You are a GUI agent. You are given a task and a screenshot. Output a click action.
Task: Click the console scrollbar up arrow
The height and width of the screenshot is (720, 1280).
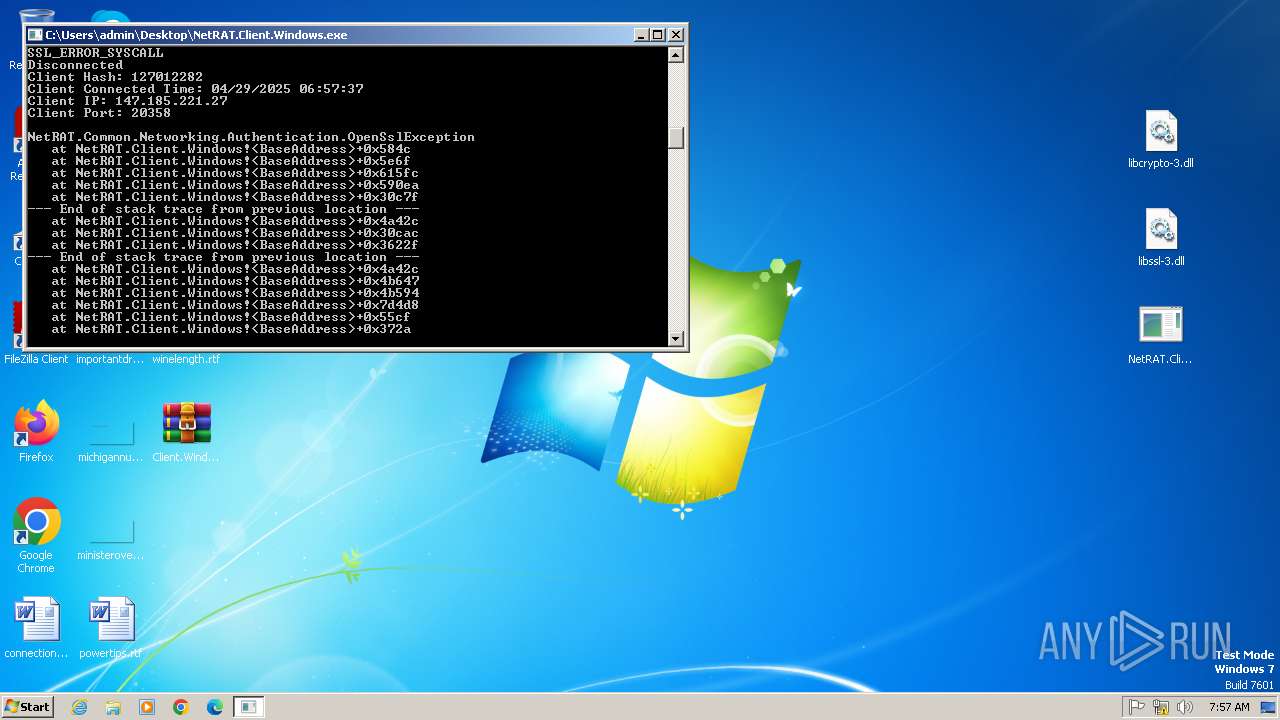pyautogui.click(x=676, y=54)
